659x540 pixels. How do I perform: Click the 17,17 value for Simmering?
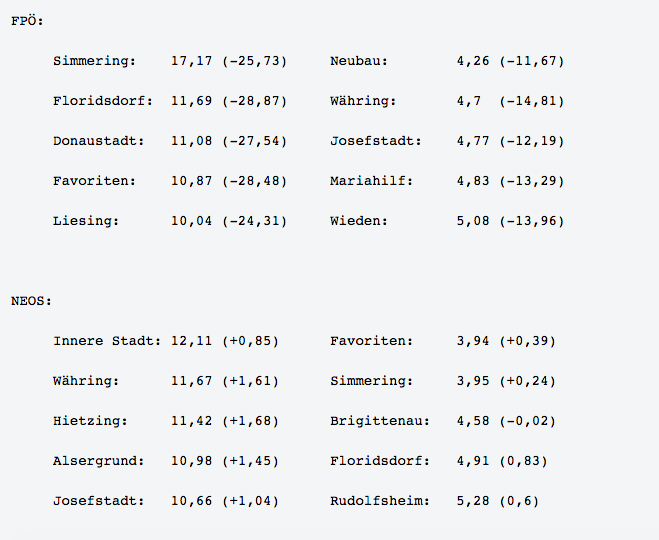pos(192,61)
